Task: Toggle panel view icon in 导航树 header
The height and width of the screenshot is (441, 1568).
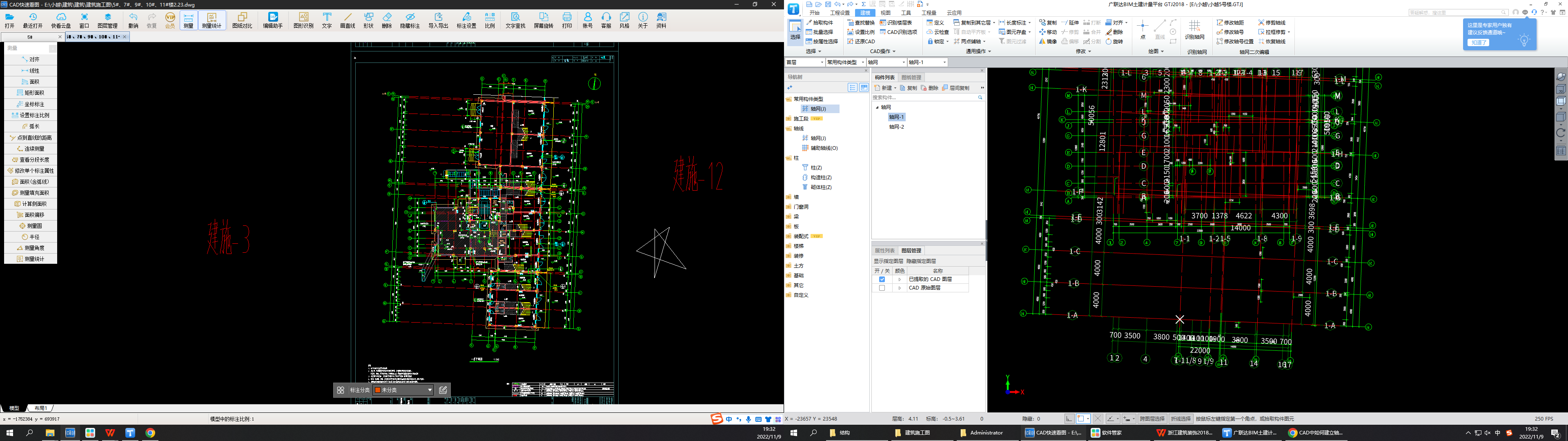Action: coord(864,88)
